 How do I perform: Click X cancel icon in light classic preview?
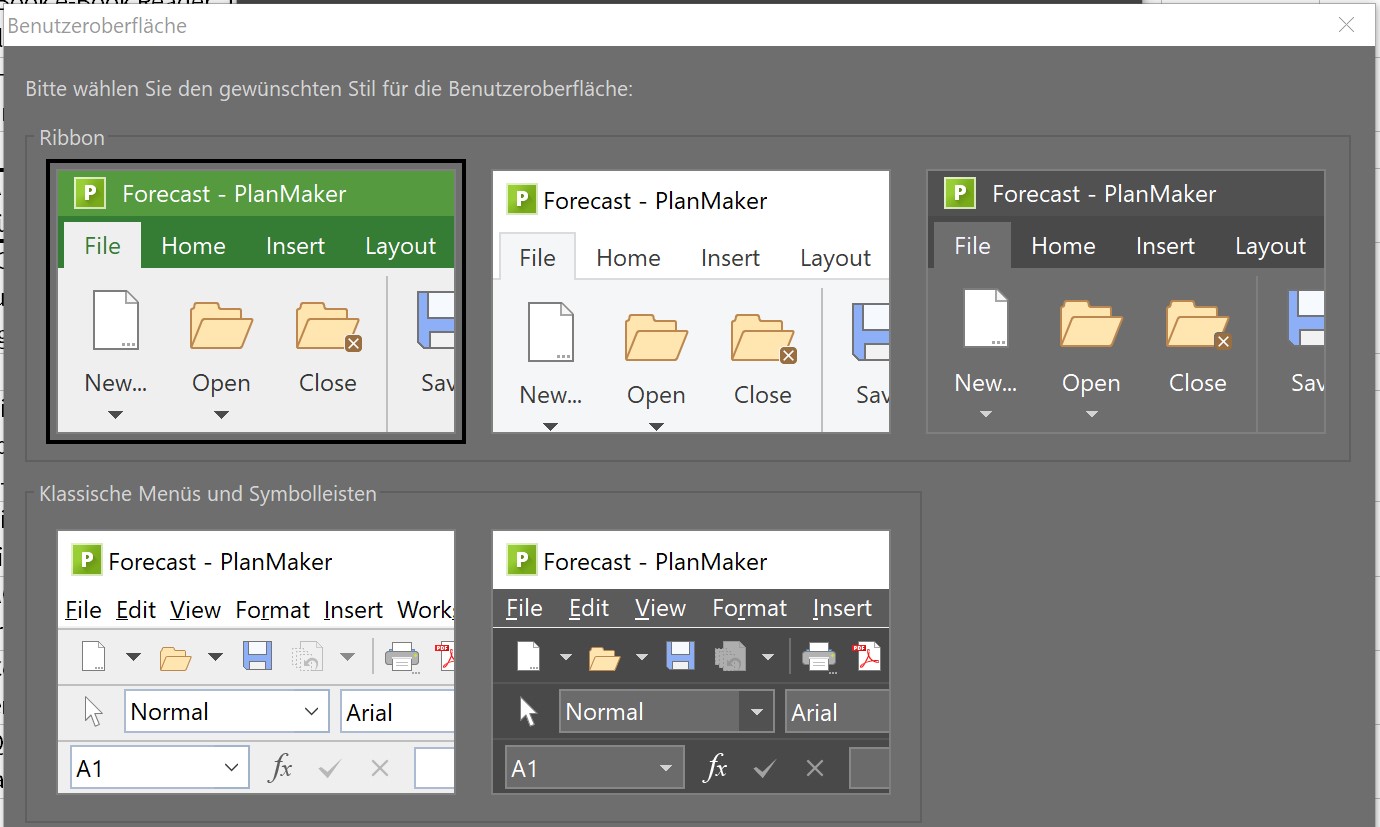click(x=379, y=768)
